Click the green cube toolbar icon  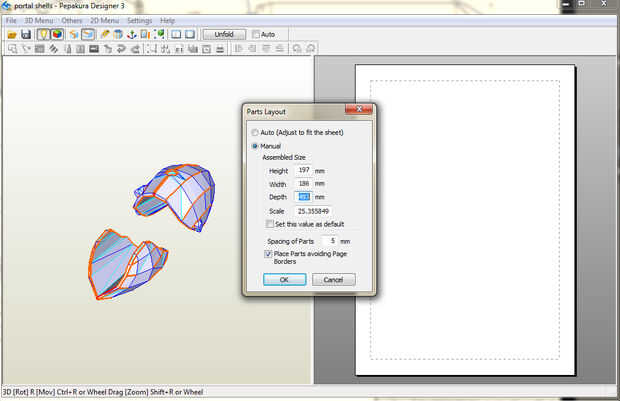coord(160,35)
